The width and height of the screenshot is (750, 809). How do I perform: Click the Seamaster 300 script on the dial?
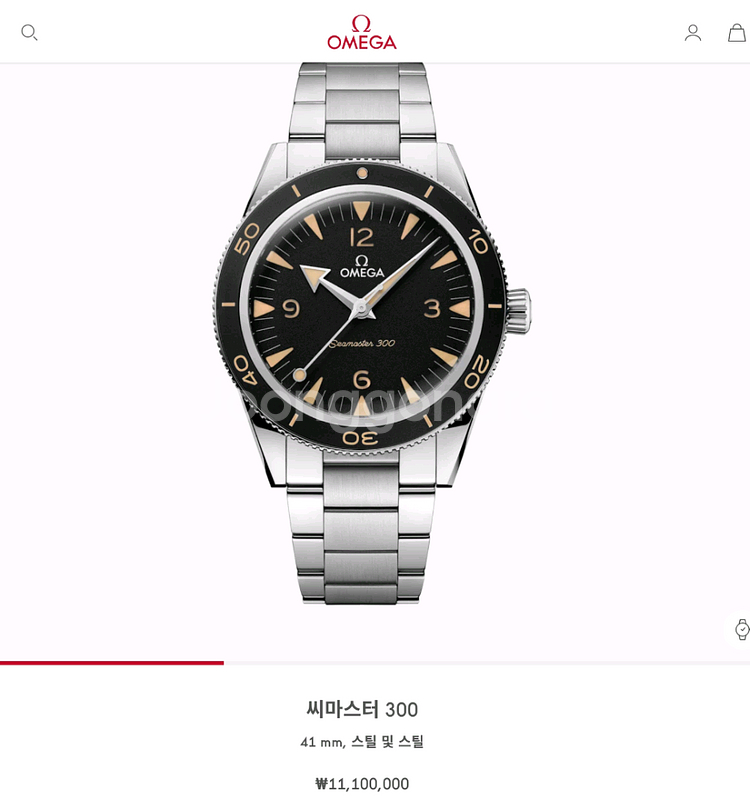[x=362, y=343]
